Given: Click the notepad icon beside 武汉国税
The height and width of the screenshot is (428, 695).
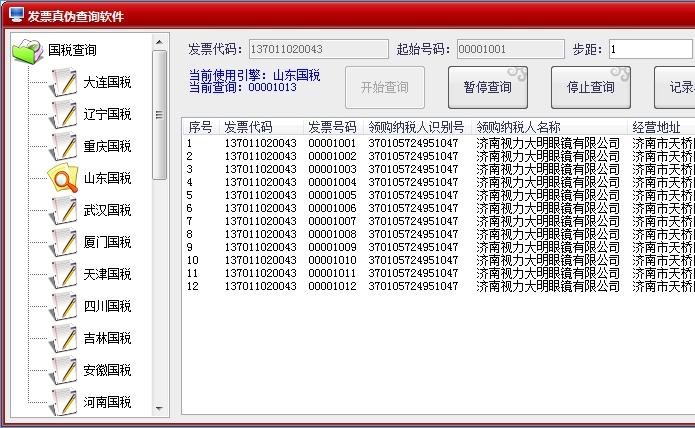Looking at the screenshot, I should [x=63, y=210].
